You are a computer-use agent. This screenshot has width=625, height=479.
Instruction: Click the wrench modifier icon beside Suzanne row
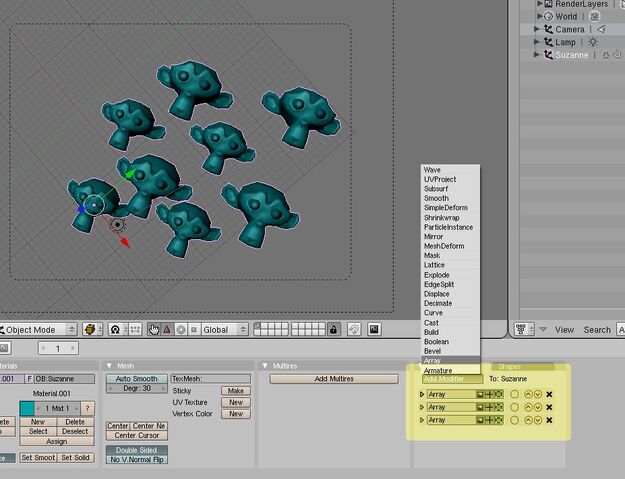pos(617,55)
